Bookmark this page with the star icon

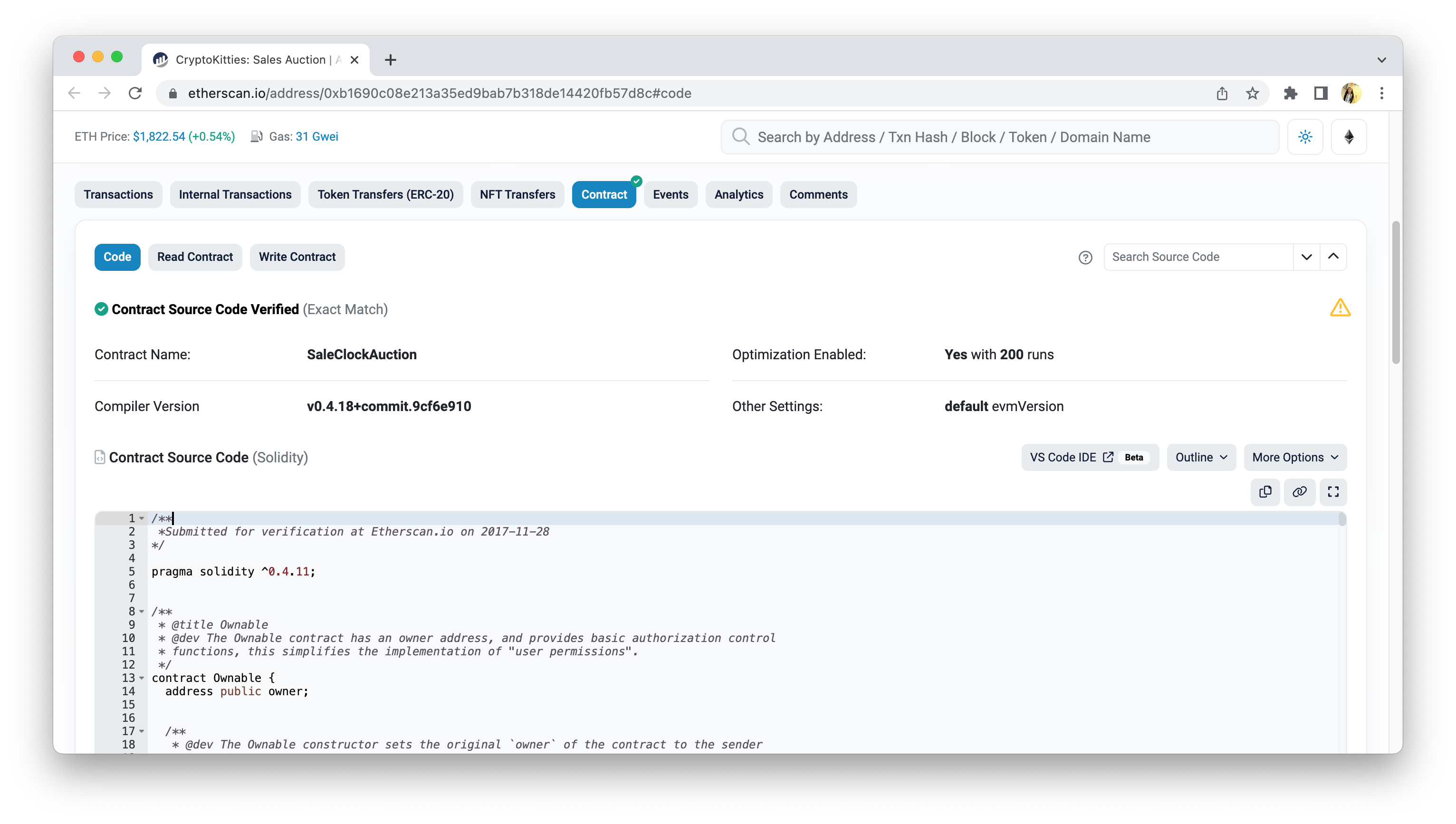pyautogui.click(x=1252, y=94)
